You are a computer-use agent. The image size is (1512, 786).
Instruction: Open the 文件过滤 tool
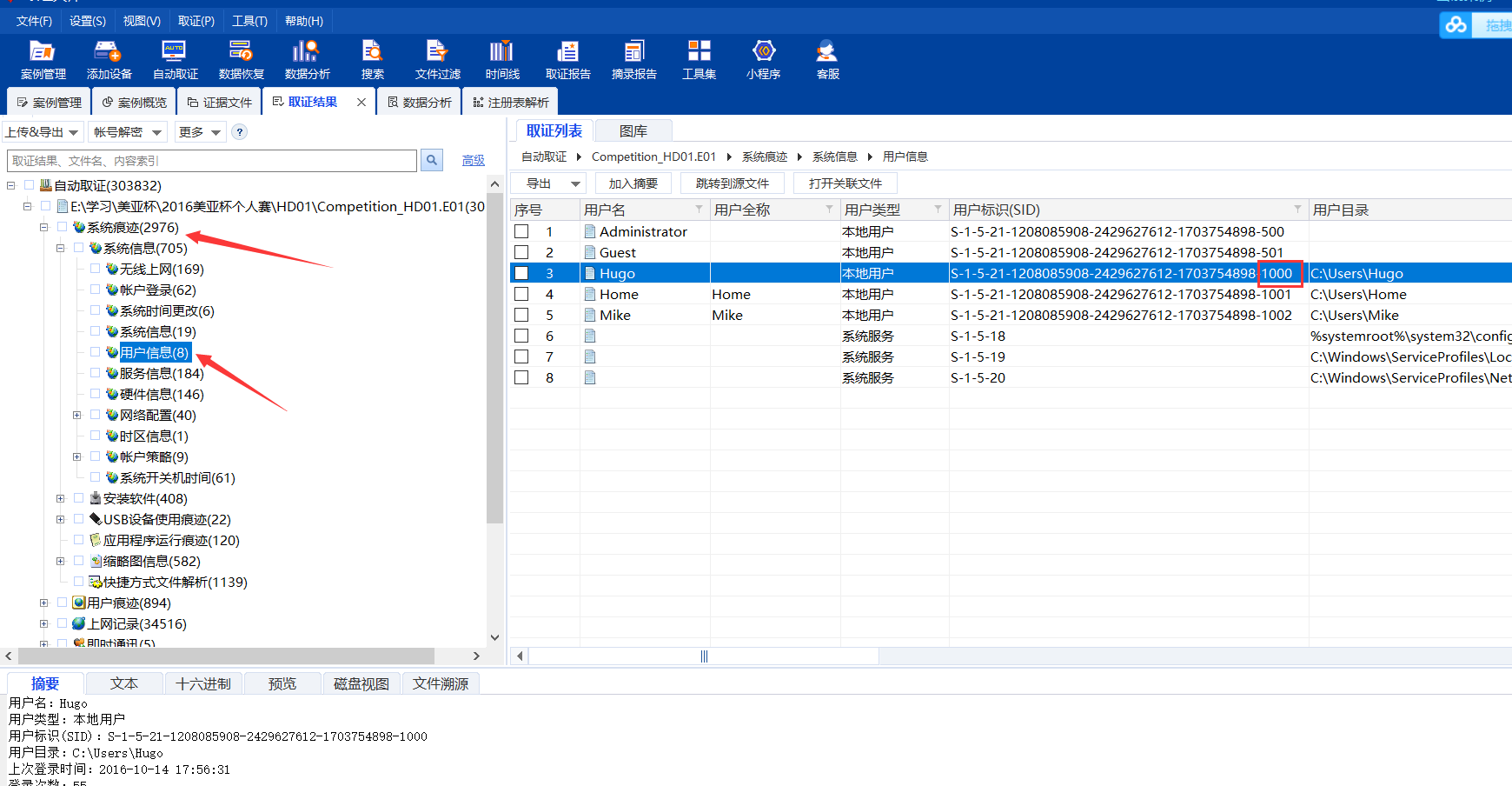[437, 60]
